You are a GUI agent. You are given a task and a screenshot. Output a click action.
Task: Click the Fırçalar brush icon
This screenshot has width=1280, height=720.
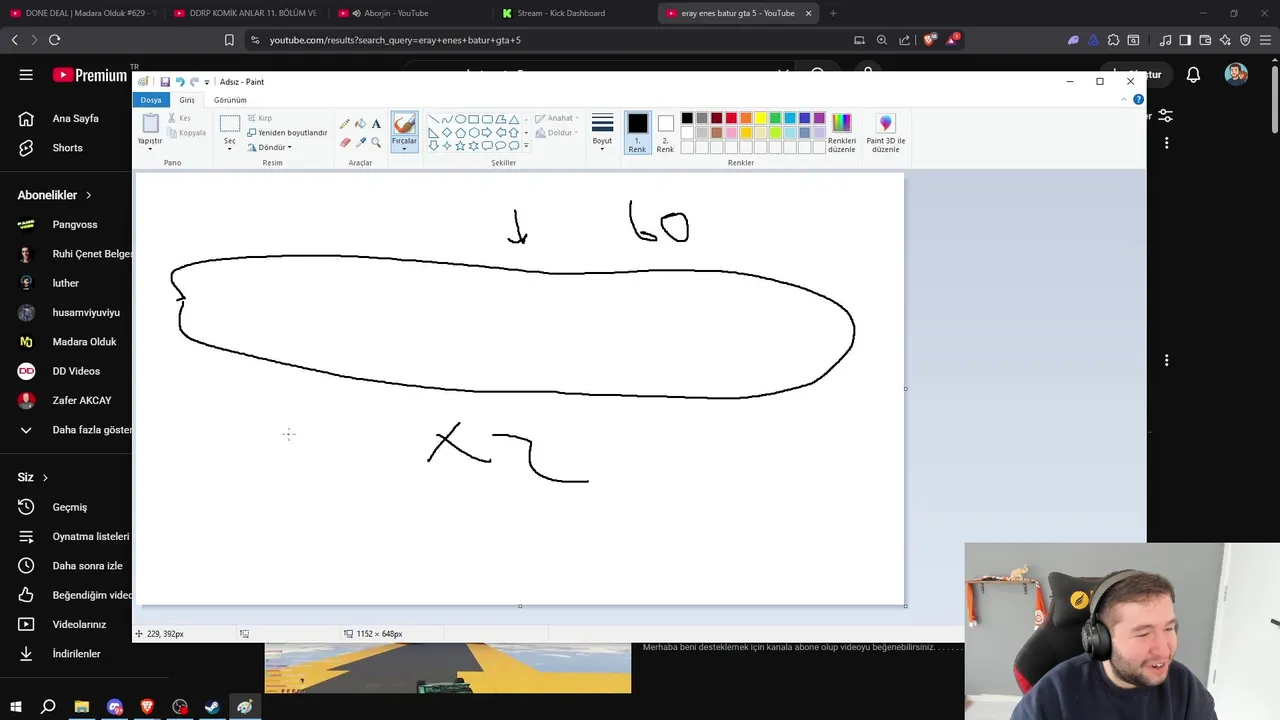pyautogui.click(x=404, y=123)
